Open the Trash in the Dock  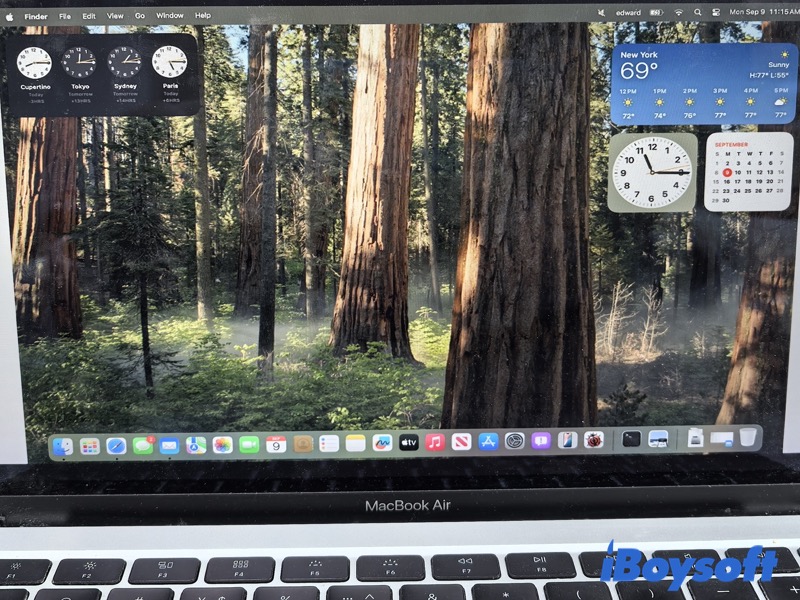748,437
